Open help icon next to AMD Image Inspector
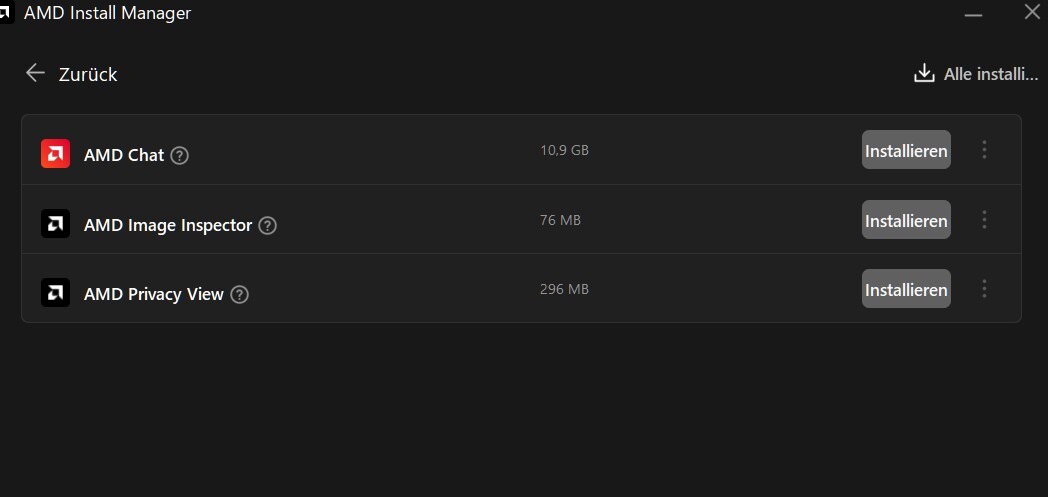 [267, 225]
